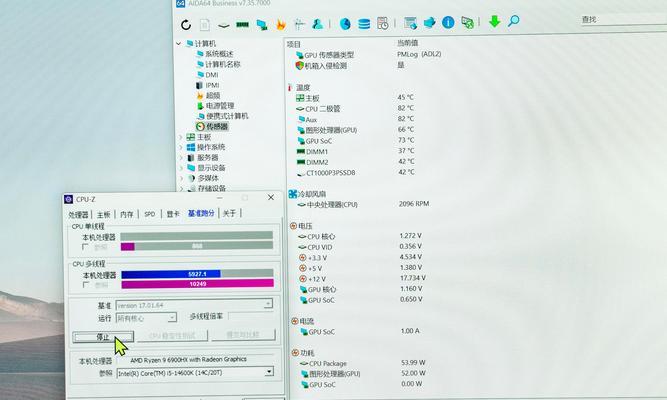The width and height of the screenshot is (667, 400).
Task: Switch to the 处理器 tab in CPU-Z
Action: point(79,214)
